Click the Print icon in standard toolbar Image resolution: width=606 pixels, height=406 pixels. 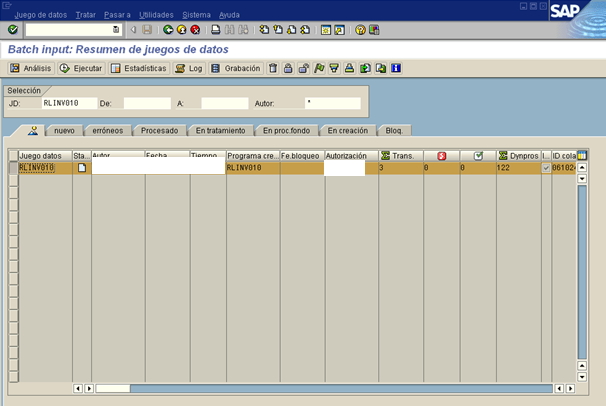click(215, 30)
